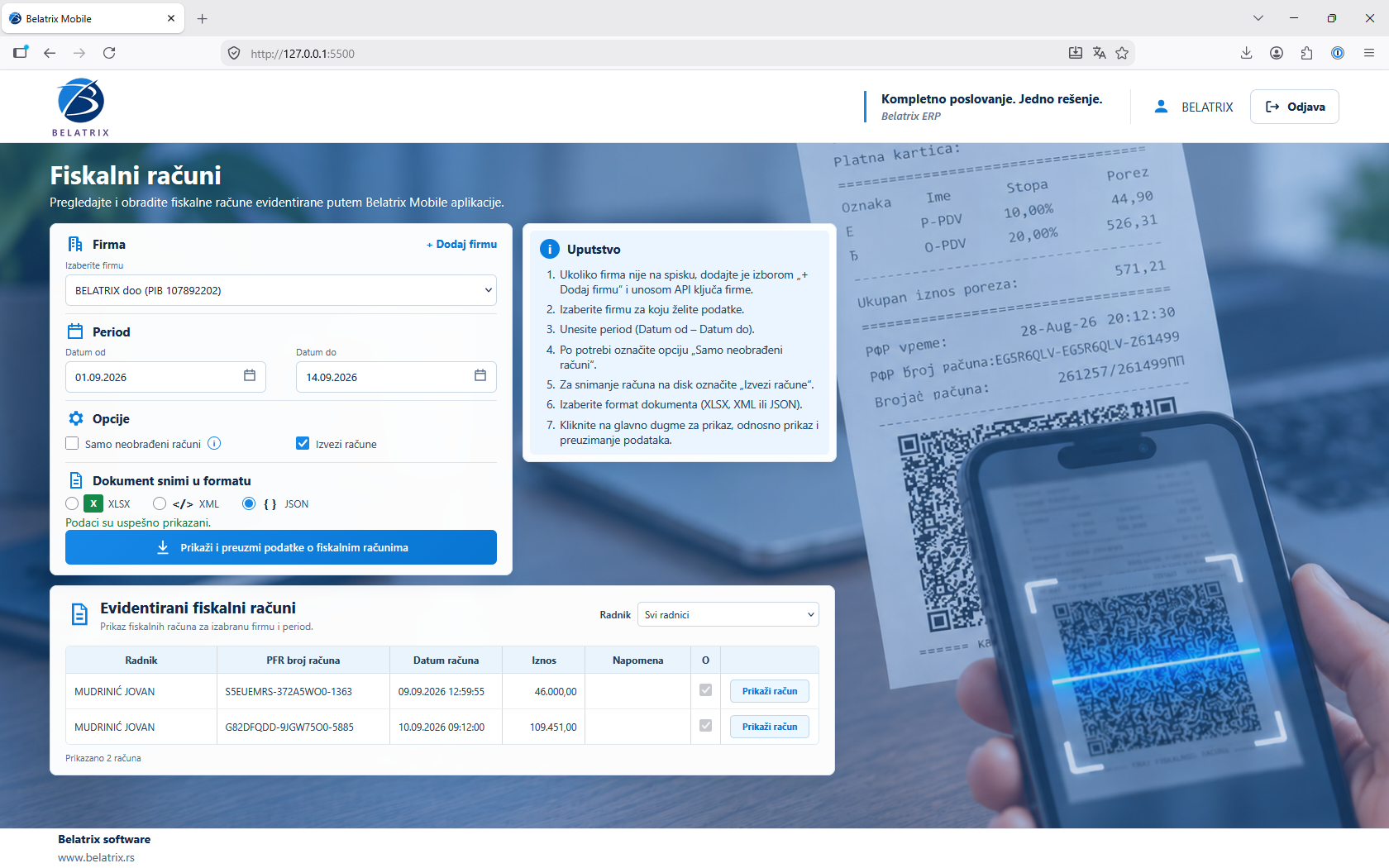Click the amount 109.451,00
1389x868 pixels.
[553, 727]
